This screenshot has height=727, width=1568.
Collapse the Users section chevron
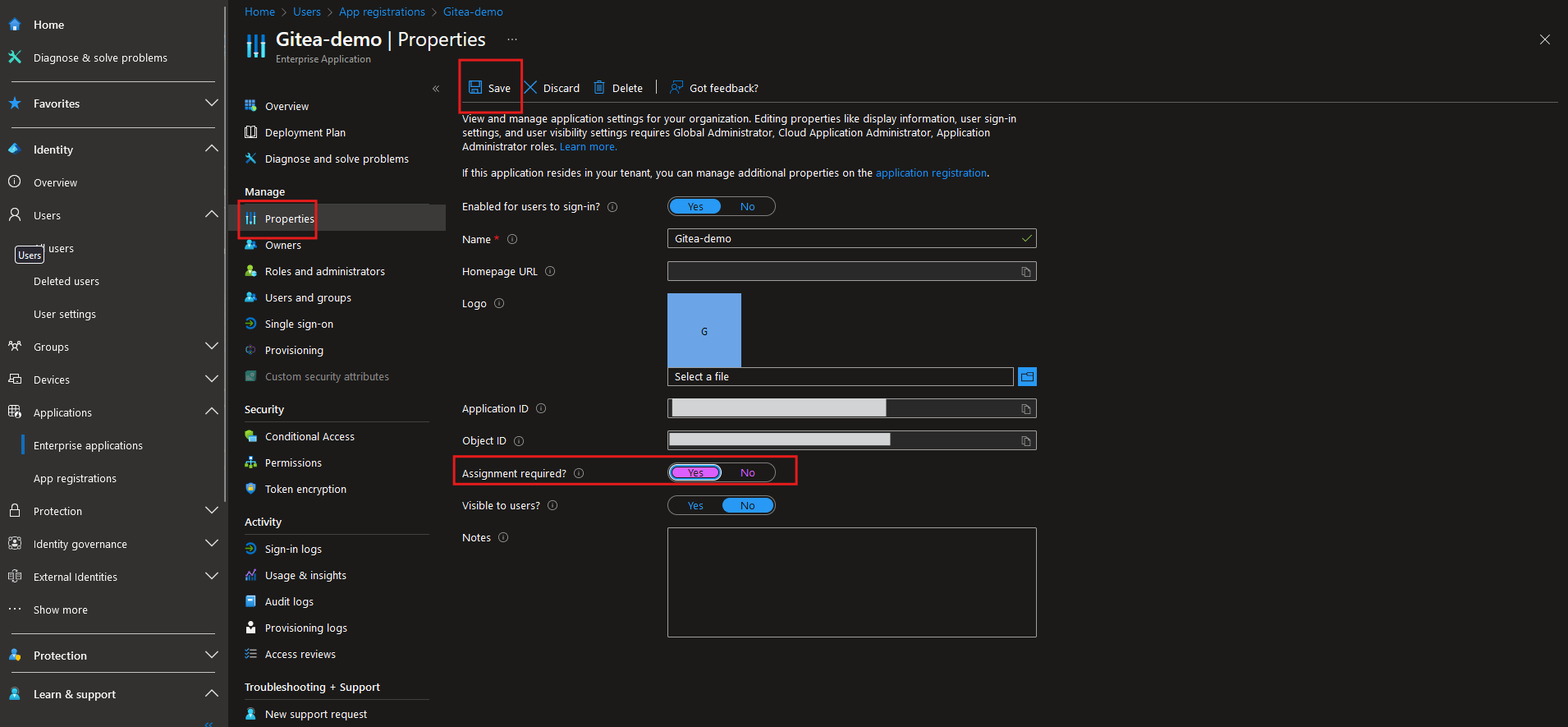[x=211, y=214]
